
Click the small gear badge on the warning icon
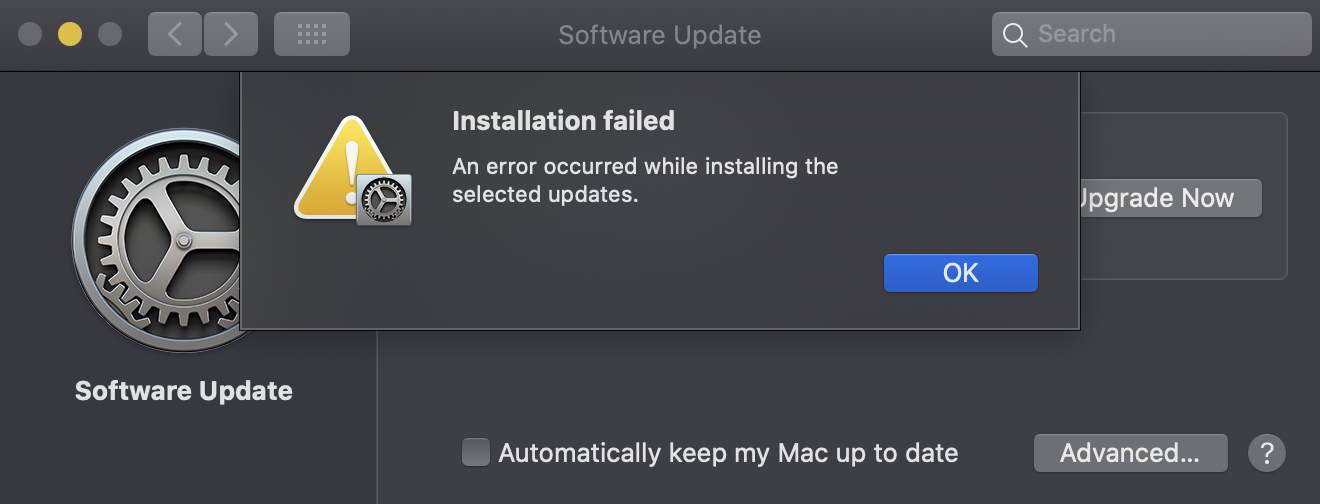(384, 199)
